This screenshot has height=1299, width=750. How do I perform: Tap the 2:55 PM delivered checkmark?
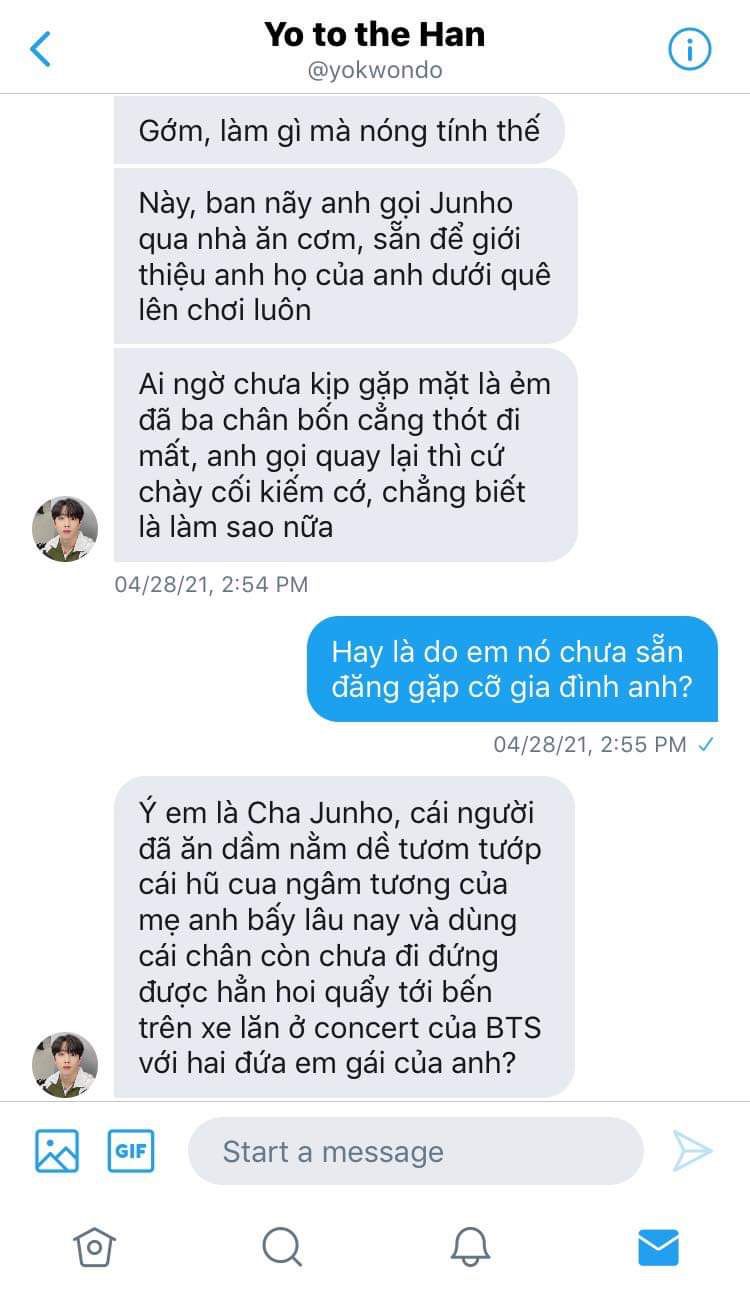[x=706, y=744]
